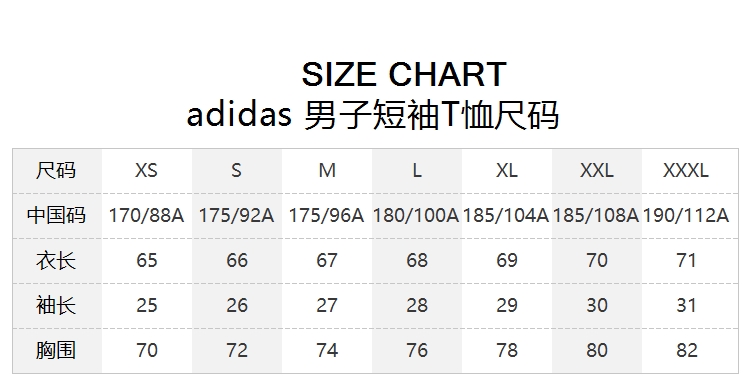
Task: Click the 衣长 row label
Action: tap(56, 261)
